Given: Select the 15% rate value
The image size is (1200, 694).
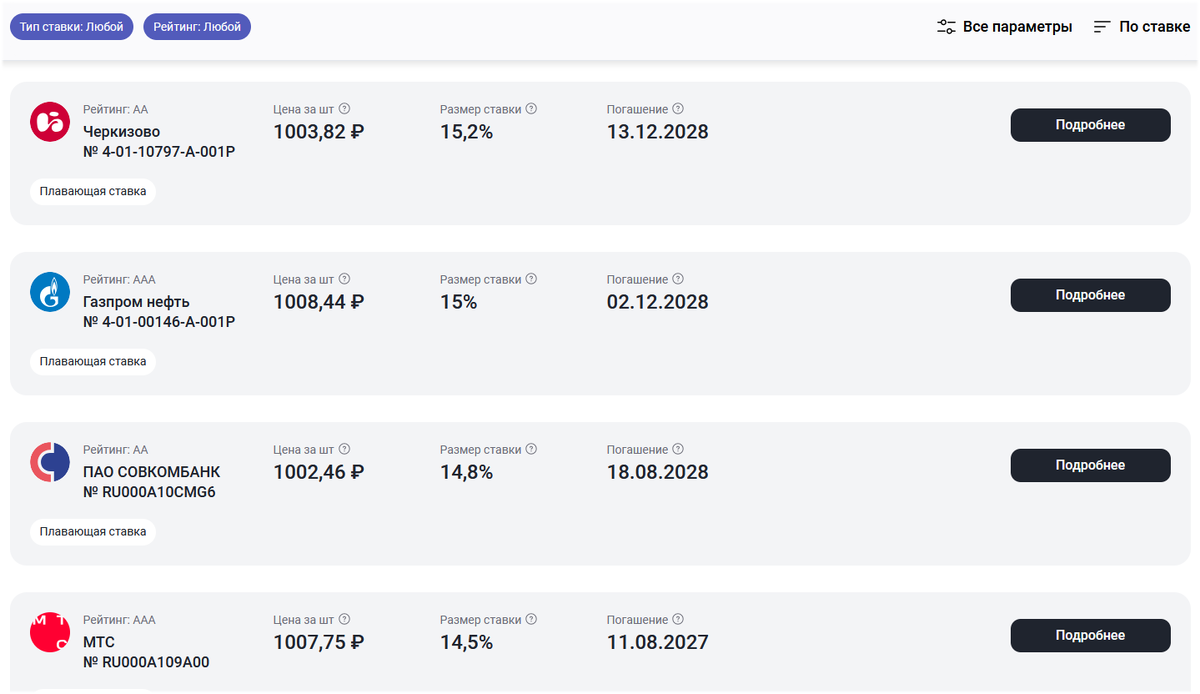Looking at the screenshot, I should click(x=458, y=301).
